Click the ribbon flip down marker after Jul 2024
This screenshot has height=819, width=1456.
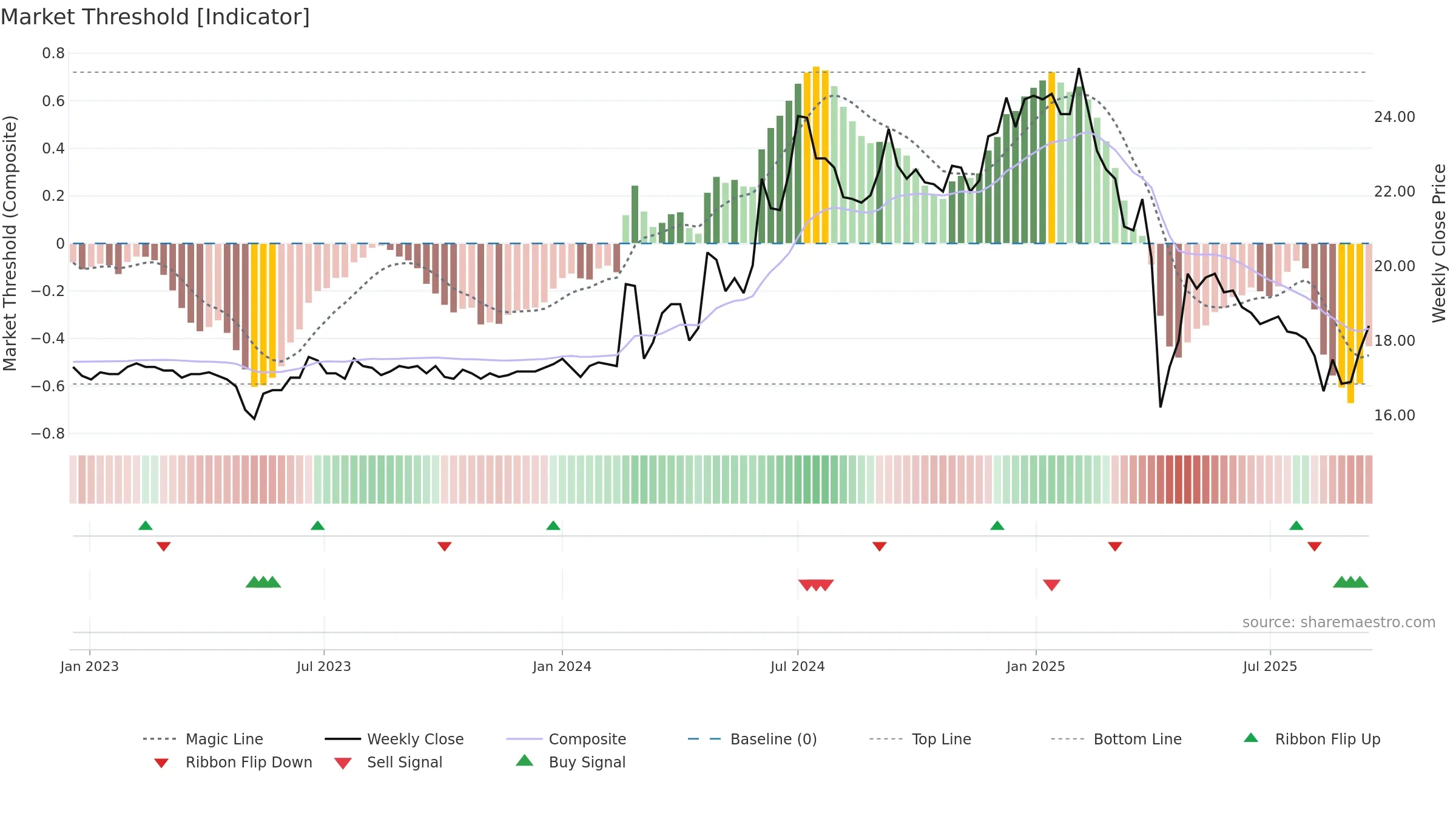[x=879, y=547]
